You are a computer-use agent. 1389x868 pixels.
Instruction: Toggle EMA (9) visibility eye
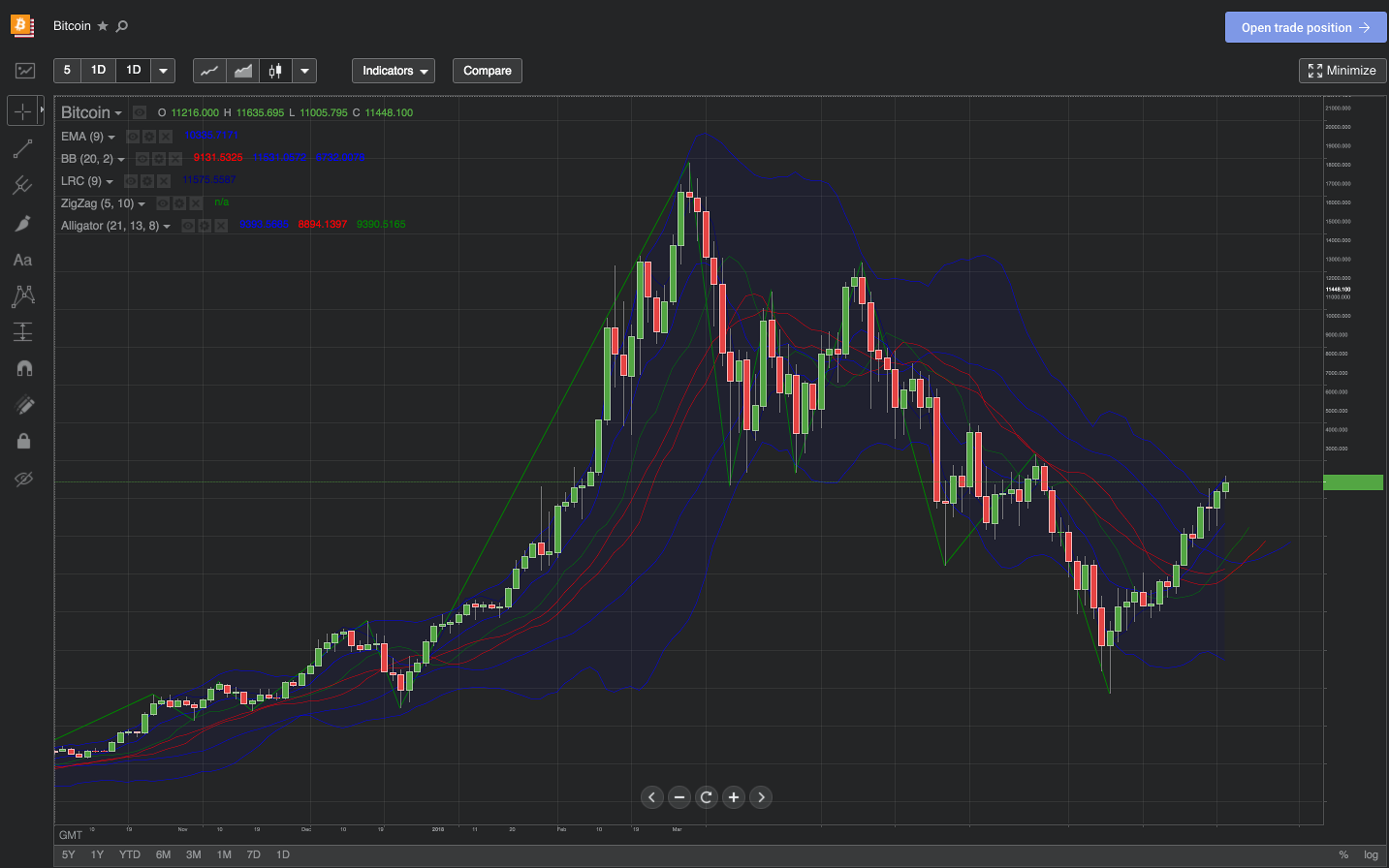(x=133, y=137)
